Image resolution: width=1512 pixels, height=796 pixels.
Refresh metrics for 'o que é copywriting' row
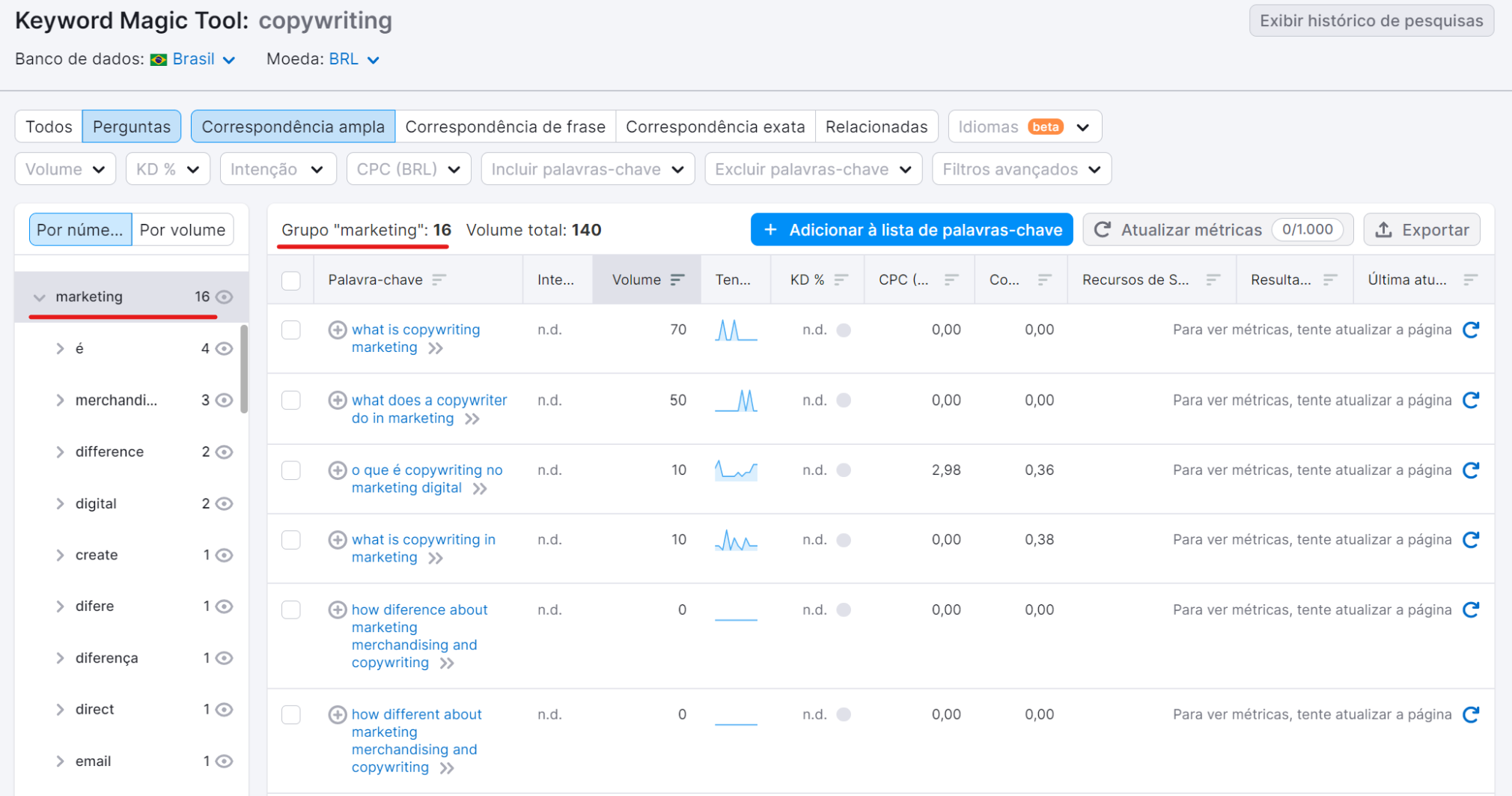(x=1471, y=470)
